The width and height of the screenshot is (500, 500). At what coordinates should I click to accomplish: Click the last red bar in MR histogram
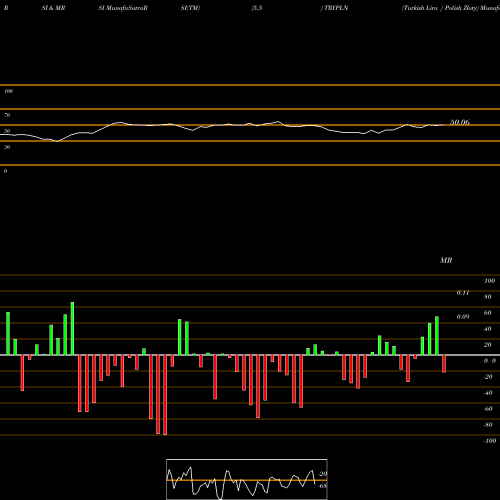click(444, 364)
